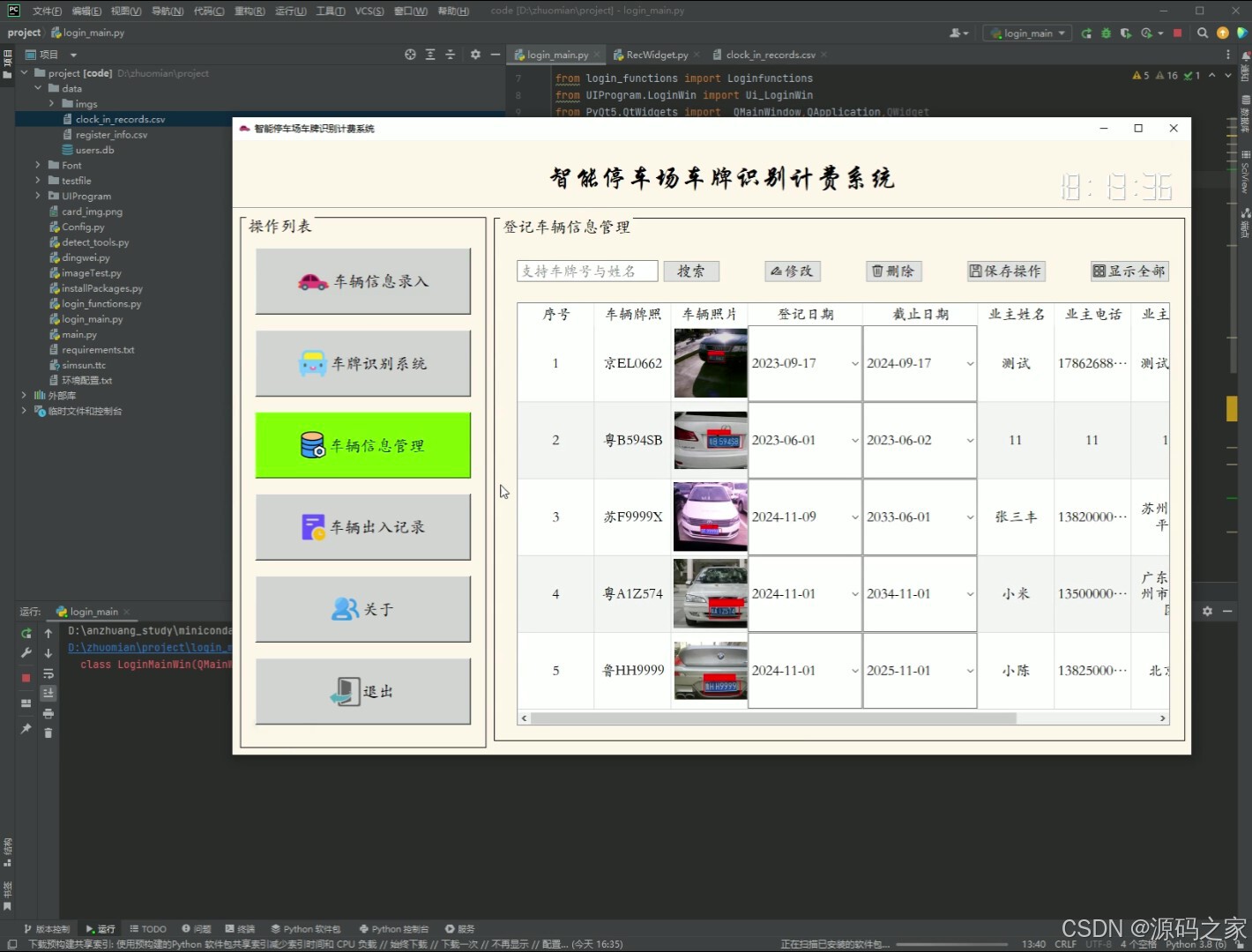Open the login_main run configuration dropdown
The height and width of the screenshot is (952, 1252).
(x=1028, y=33)
